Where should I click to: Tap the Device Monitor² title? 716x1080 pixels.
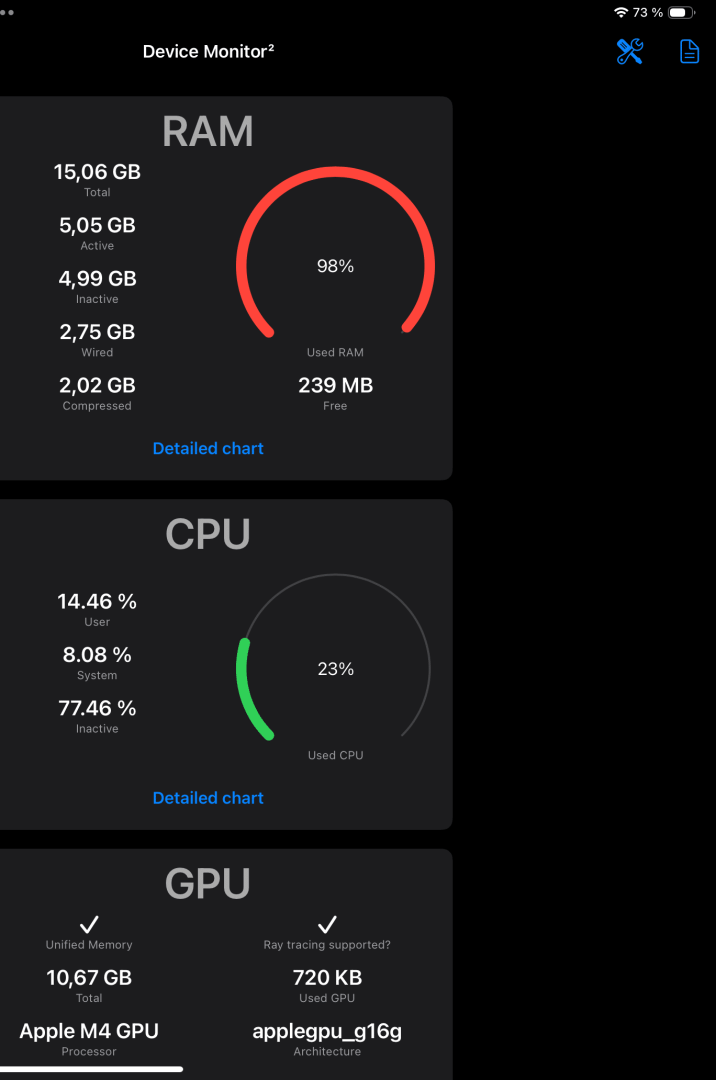pos(208,51)
